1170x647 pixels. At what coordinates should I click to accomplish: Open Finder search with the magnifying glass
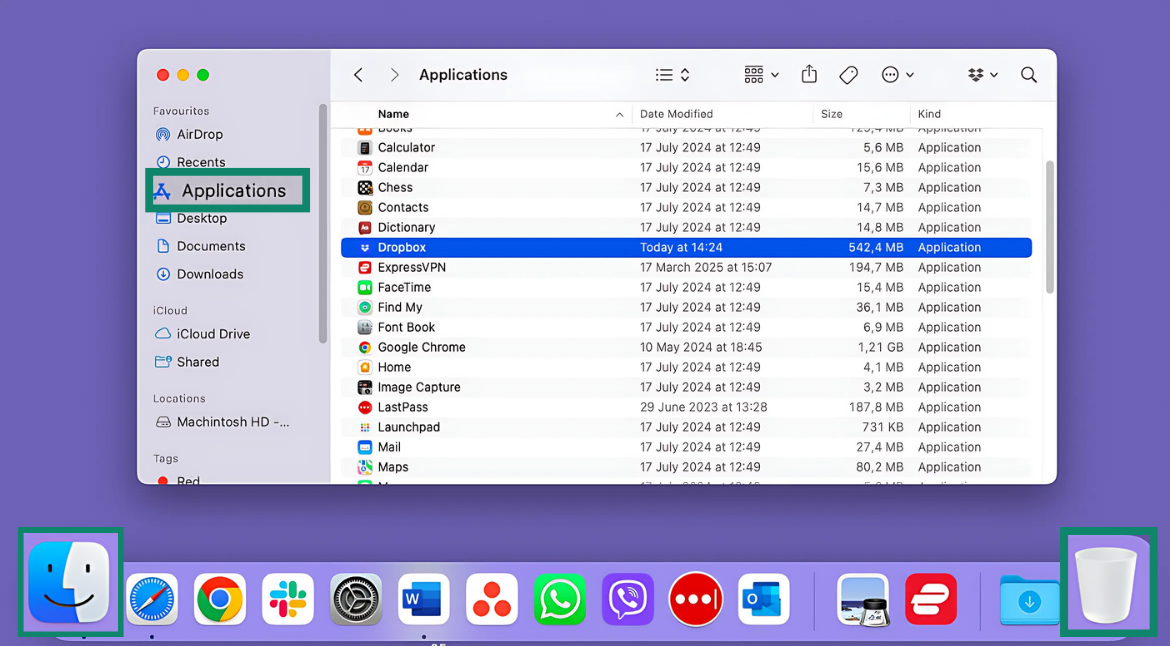(1028, 74)
